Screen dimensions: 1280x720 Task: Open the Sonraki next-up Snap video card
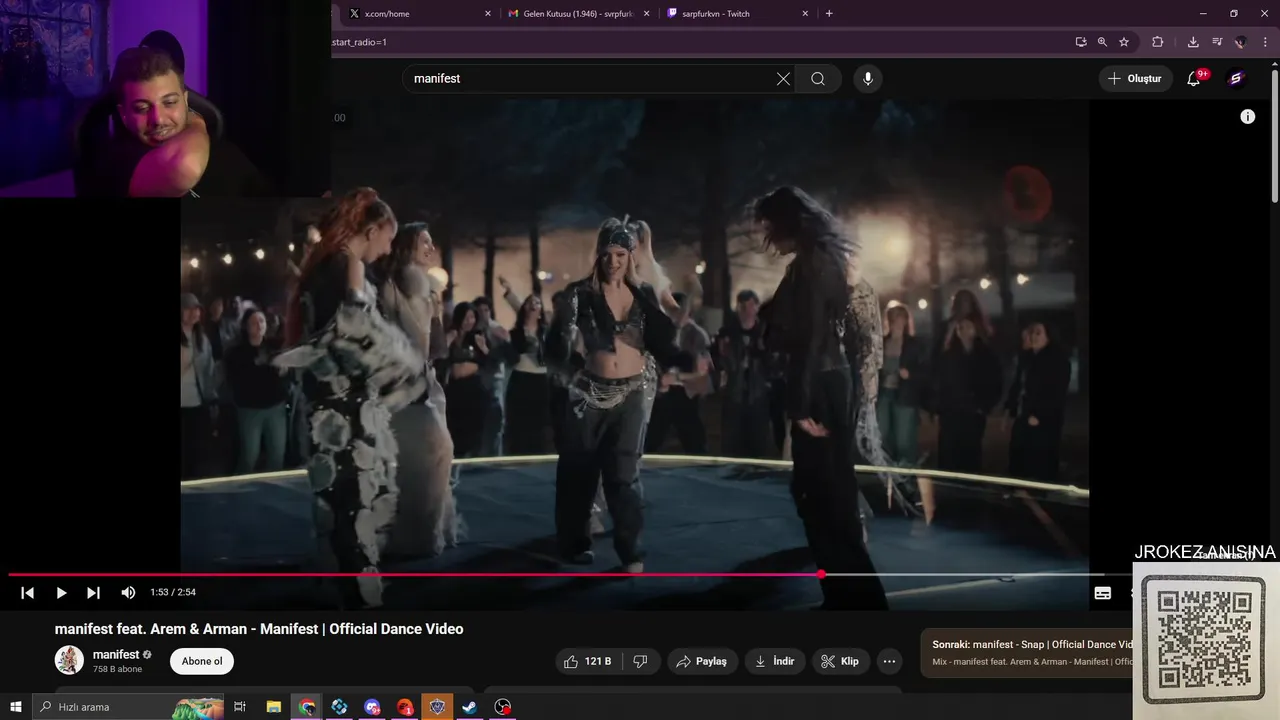pyautogui.click(x=1027, y=653)
